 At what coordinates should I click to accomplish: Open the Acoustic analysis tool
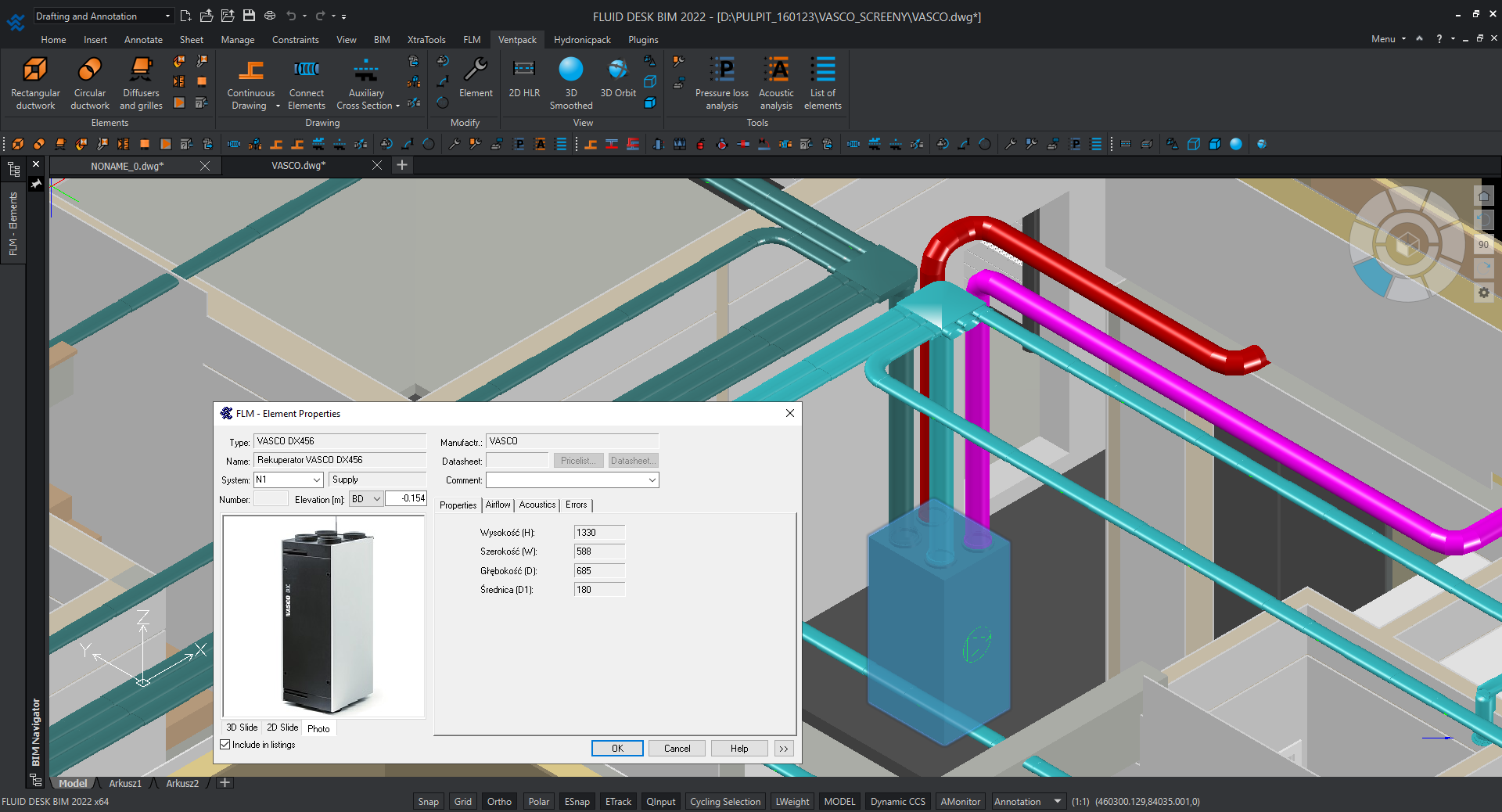[776, 82]
